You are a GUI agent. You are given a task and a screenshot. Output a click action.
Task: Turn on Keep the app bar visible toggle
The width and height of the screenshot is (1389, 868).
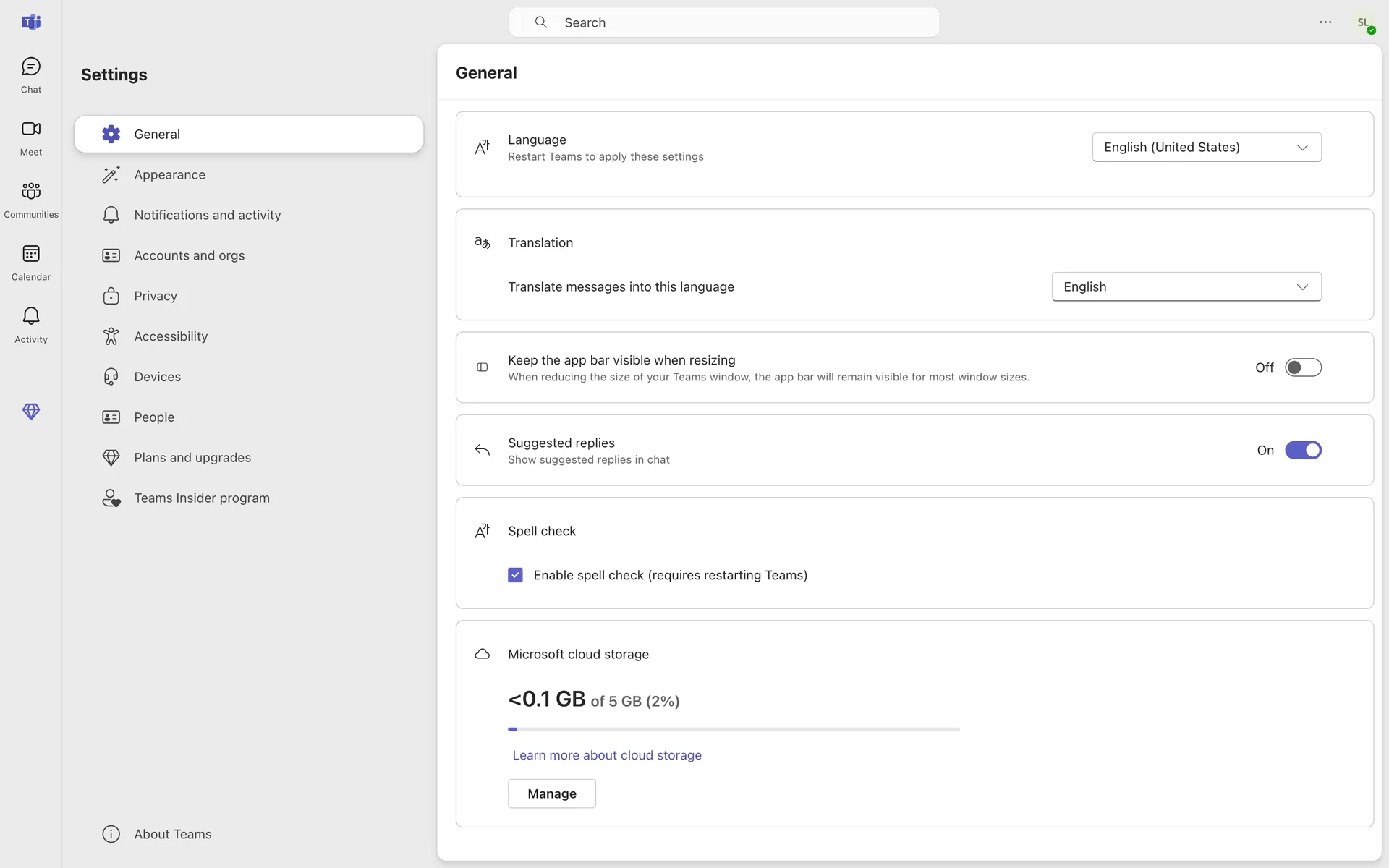tap(1303, 367)
